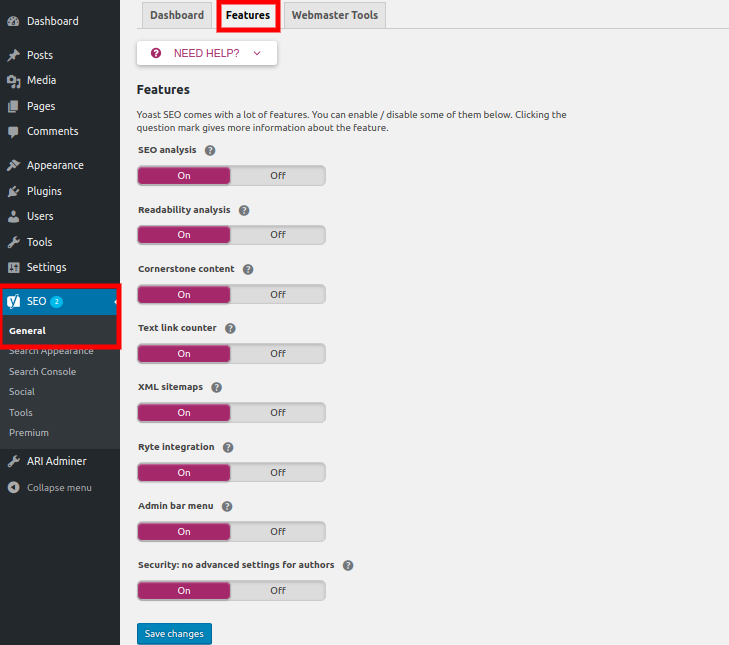Turn off Text link counter
729x645 pixels.
click(x=278, y=353)
